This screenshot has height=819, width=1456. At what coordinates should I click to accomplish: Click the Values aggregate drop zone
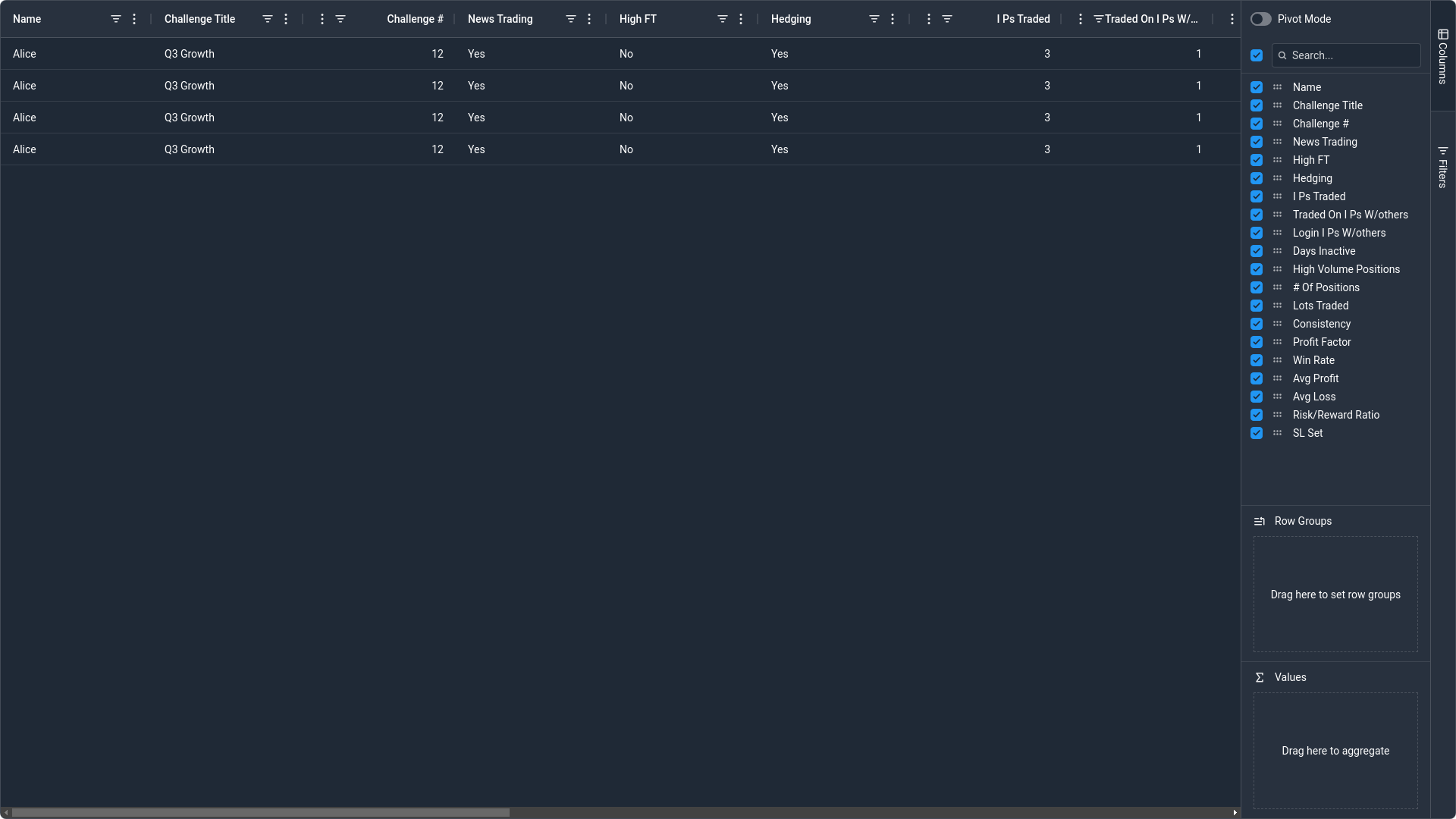point(1335,751)
